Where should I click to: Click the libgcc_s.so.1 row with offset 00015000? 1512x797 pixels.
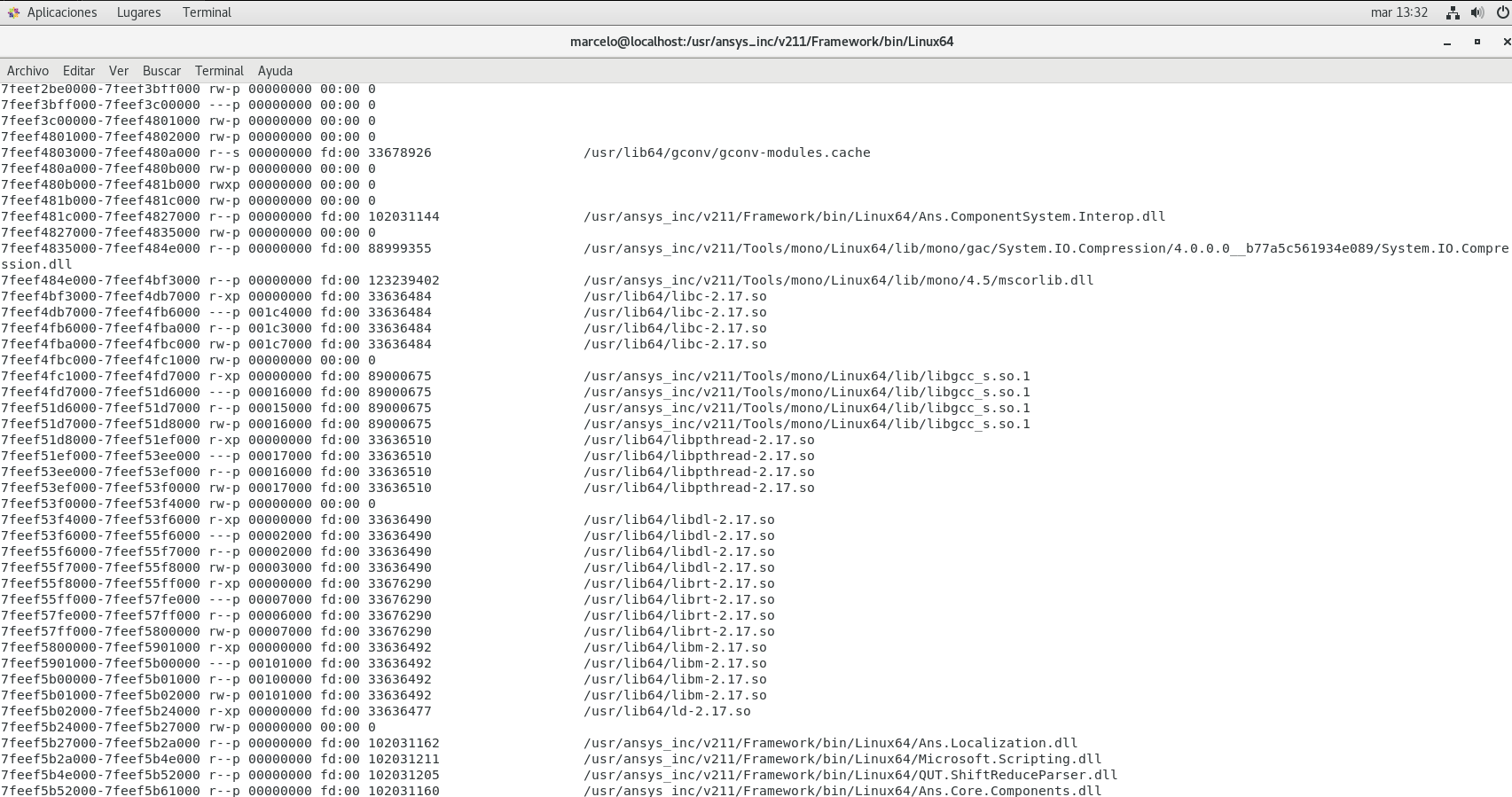click(x=515, y=408)
